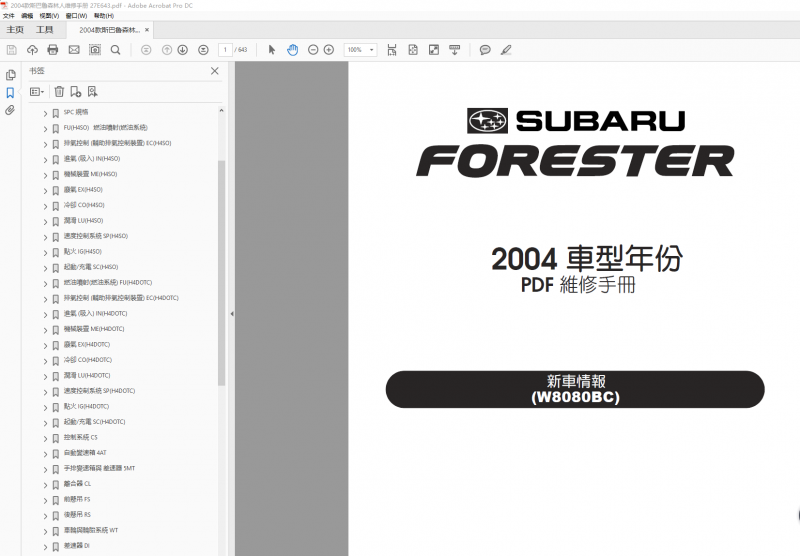Collapse the navigation pane side arrow
The width and height of the screenshot is (800, 556).
pyautogui.click(x=232, y=314)
